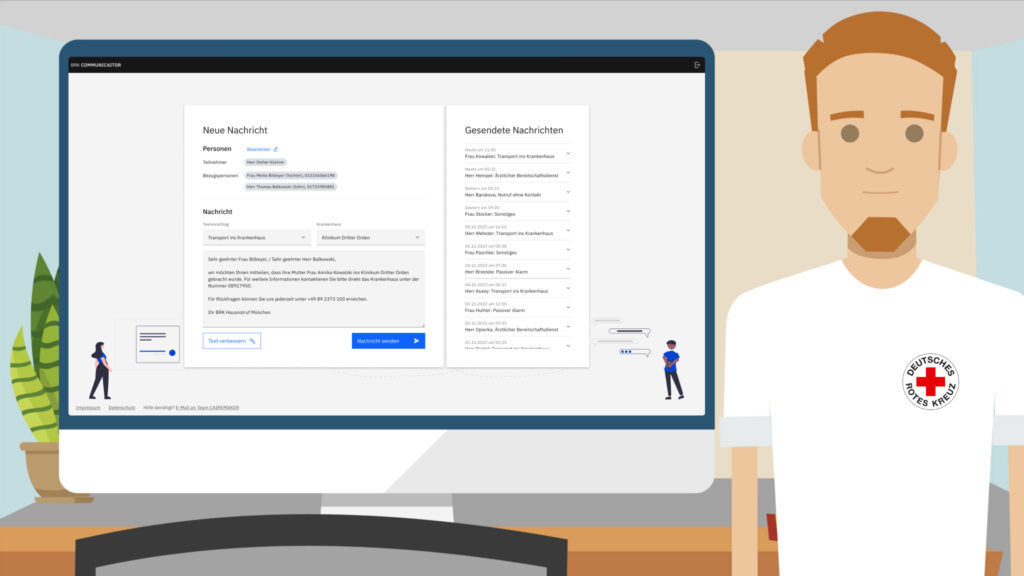Click the Frau Meike Bilbeyer (Tochter) contact chip
The height and width of the screenshot is (576, 1024).
291,176
